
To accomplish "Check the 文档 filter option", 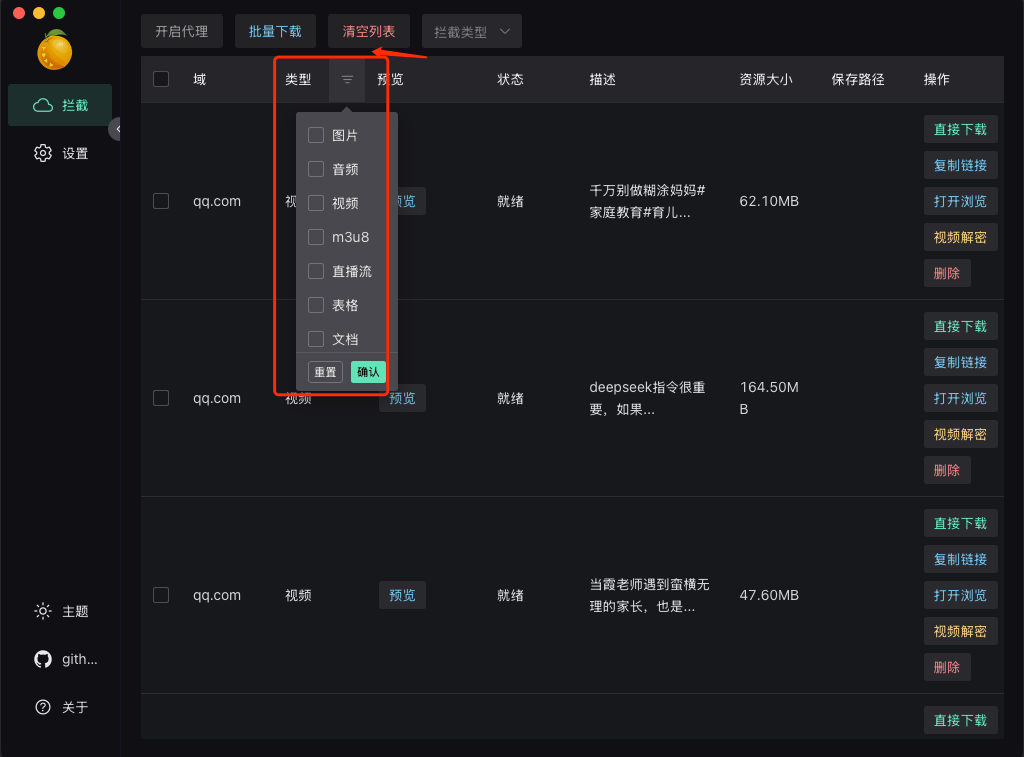I will tap(316, 339).
